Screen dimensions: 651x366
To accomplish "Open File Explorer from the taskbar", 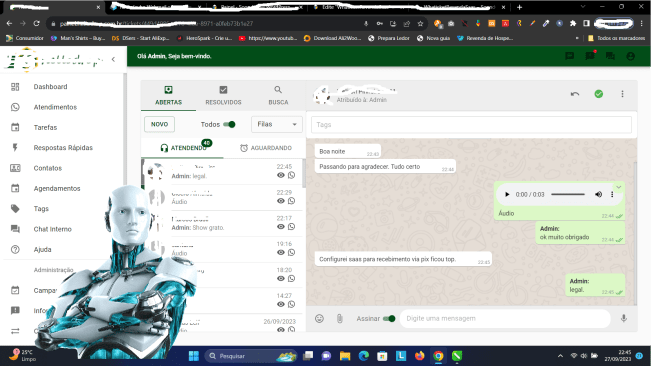I will point(345,356).
